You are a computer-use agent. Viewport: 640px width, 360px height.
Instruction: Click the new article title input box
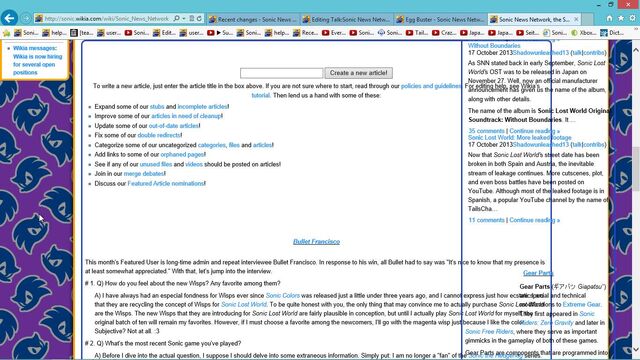[x=282, y=73]
